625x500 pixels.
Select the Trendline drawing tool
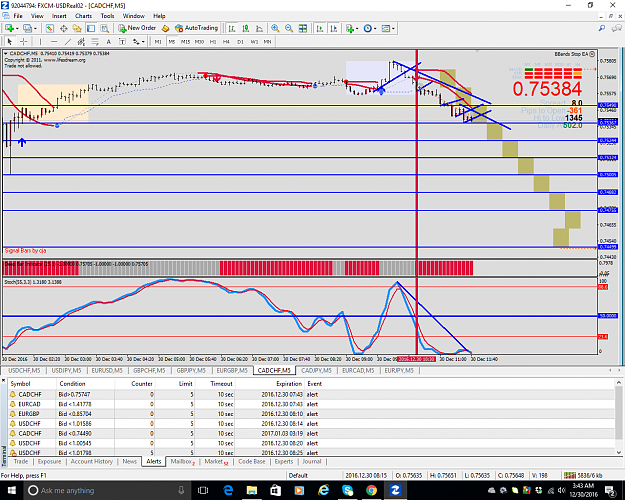(x=68, y=41)
